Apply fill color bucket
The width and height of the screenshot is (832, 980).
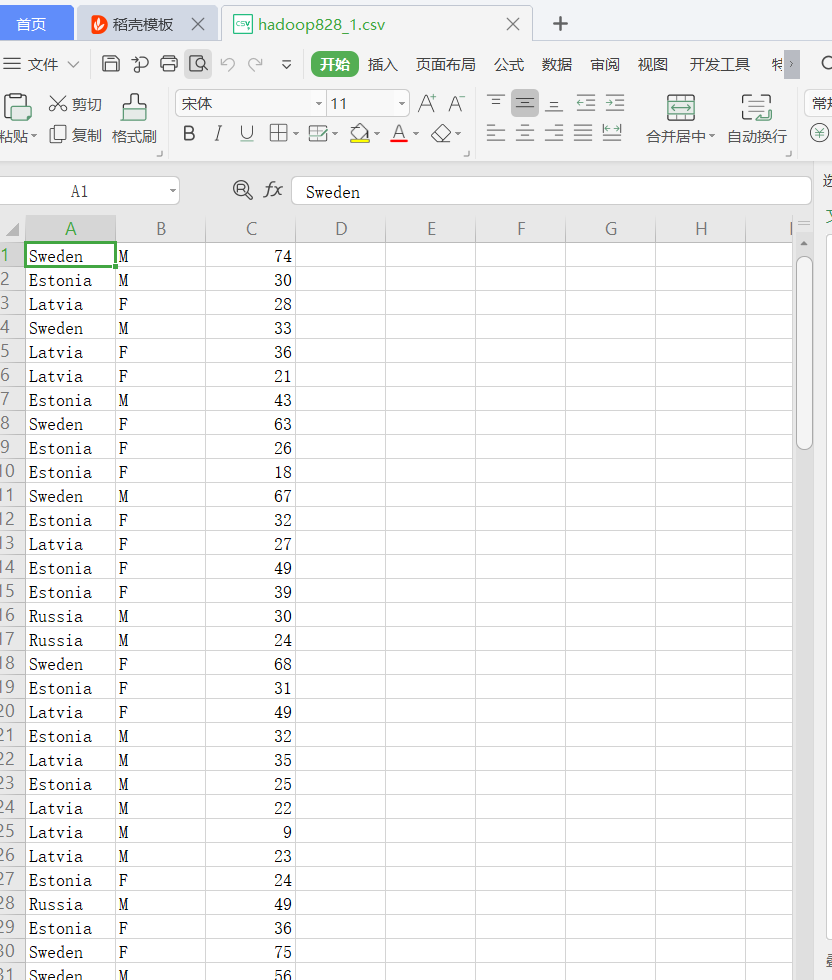[x=359, y=133]
